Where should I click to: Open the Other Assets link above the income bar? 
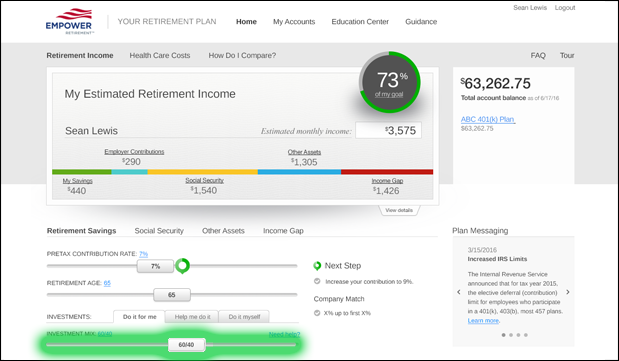(304, 152)
